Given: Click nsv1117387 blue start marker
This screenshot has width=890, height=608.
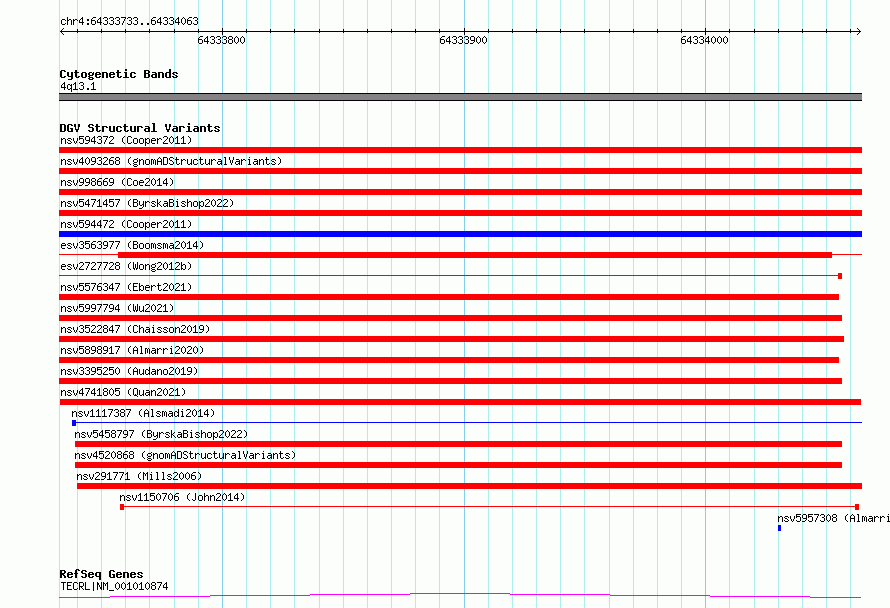Looking at the screenshot, I should 74,423.
